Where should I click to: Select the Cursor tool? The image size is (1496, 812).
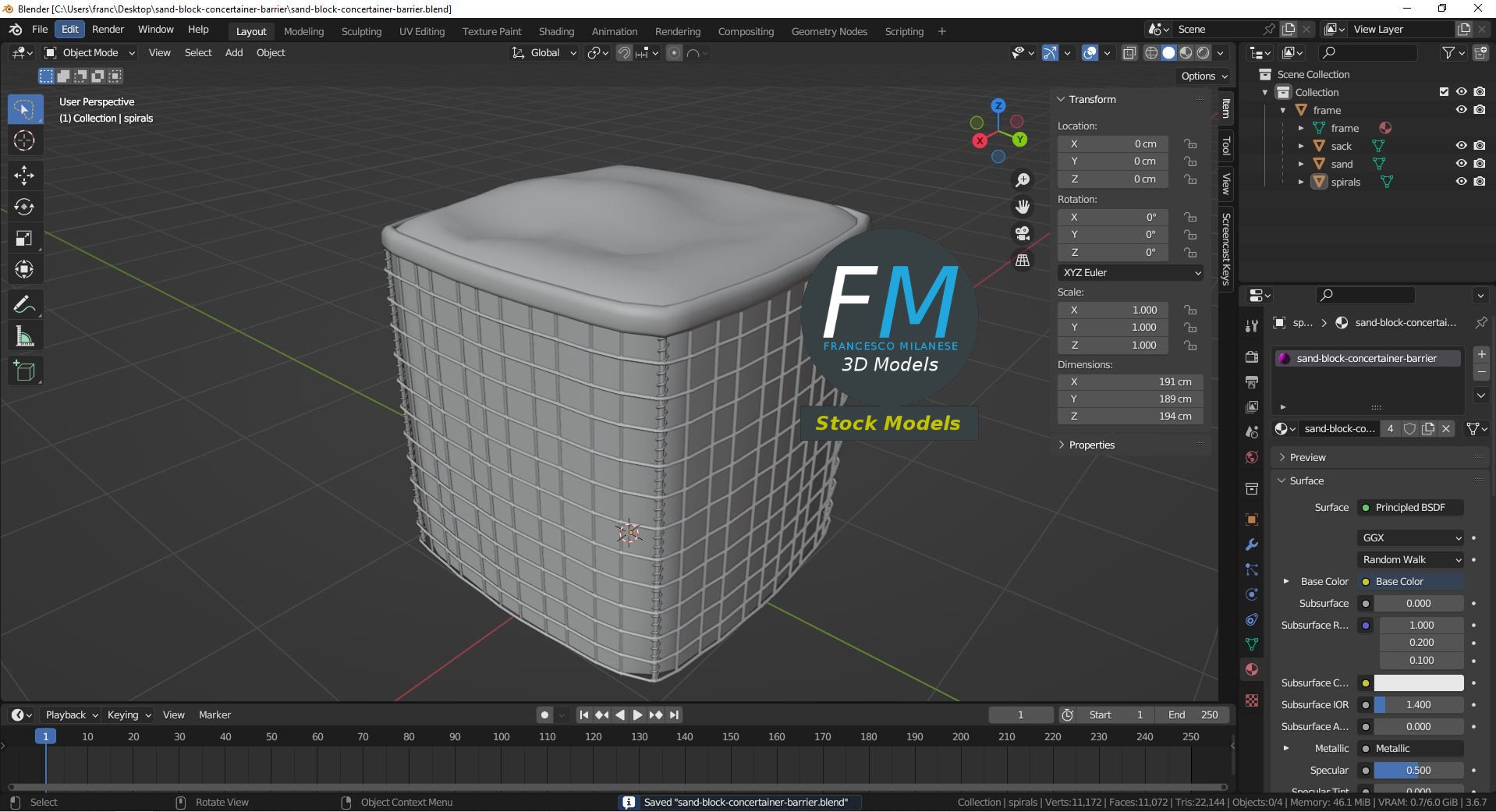pos(24,140)
